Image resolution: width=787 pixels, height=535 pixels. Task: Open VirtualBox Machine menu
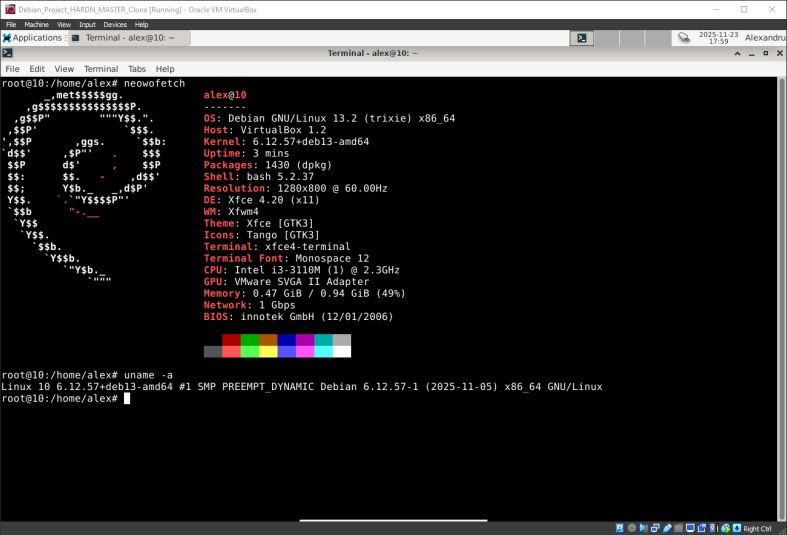36,24
